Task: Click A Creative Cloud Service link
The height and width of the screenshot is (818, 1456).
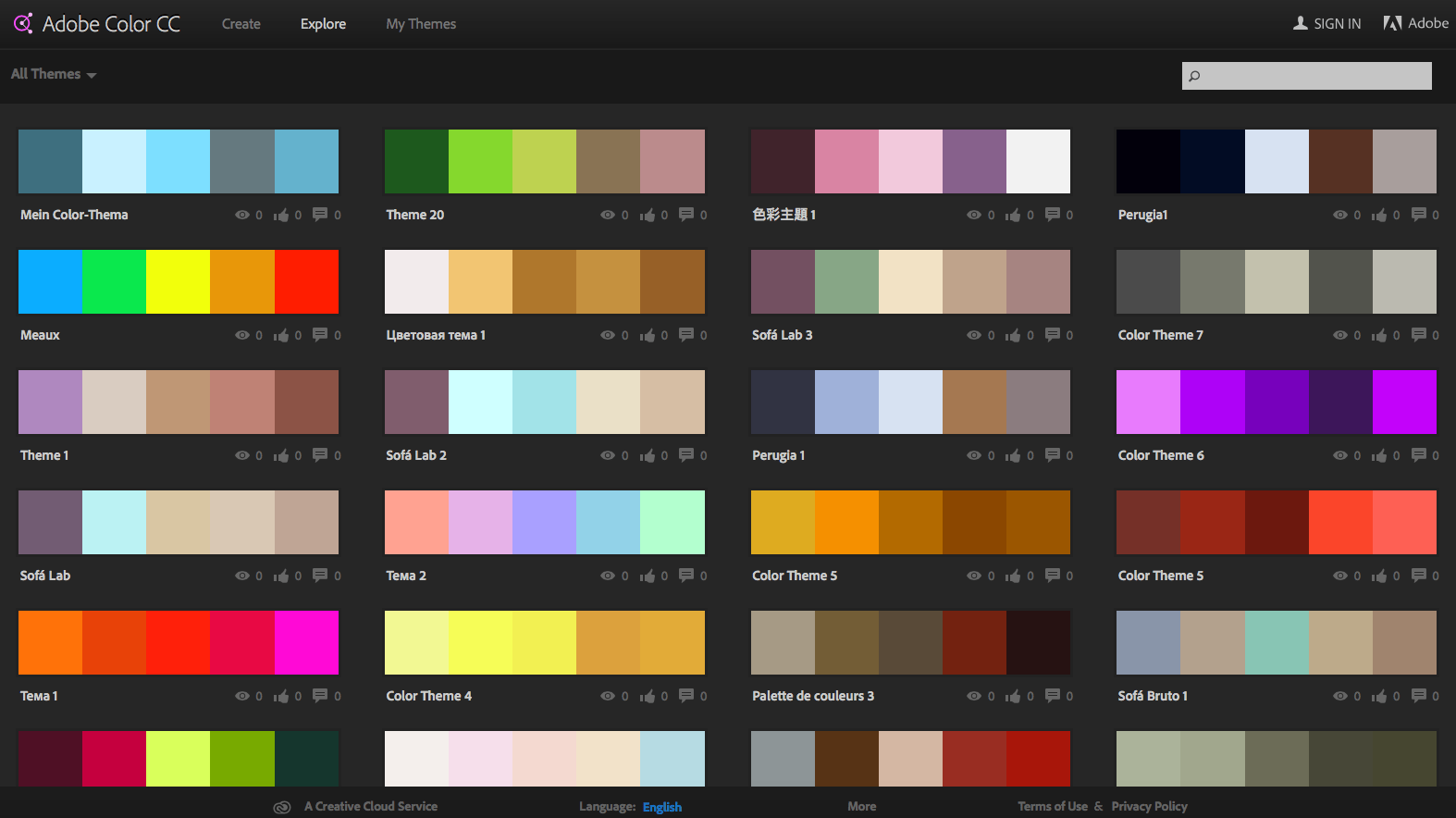Action: (371, 807)
